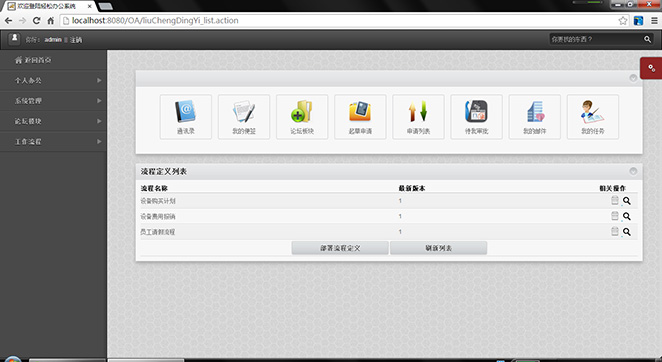This screenshot has height=362, width=662.
Task: Open the Chrome hamburger menu
Action: tap(654, 21)
